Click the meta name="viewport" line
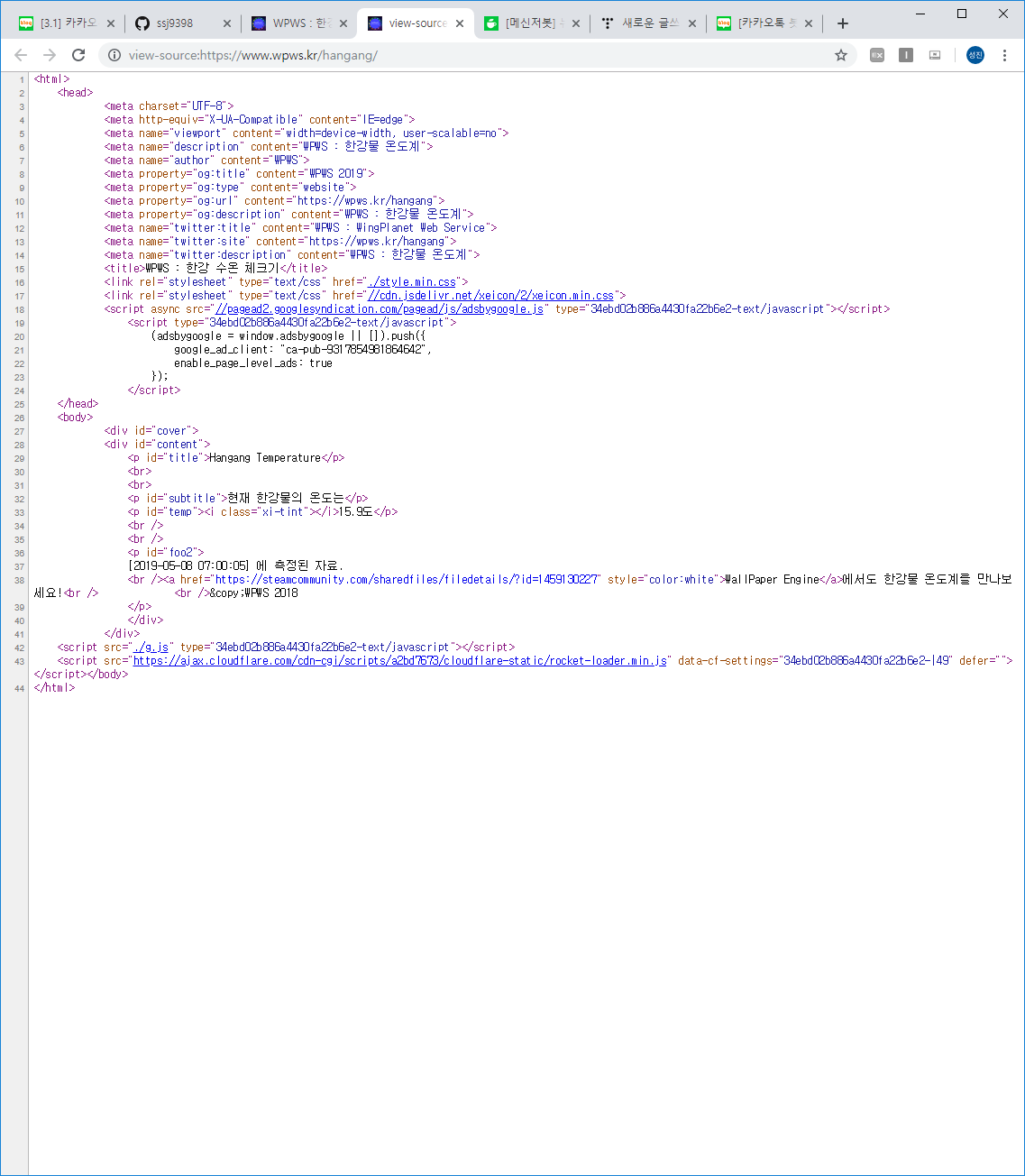 307,133
